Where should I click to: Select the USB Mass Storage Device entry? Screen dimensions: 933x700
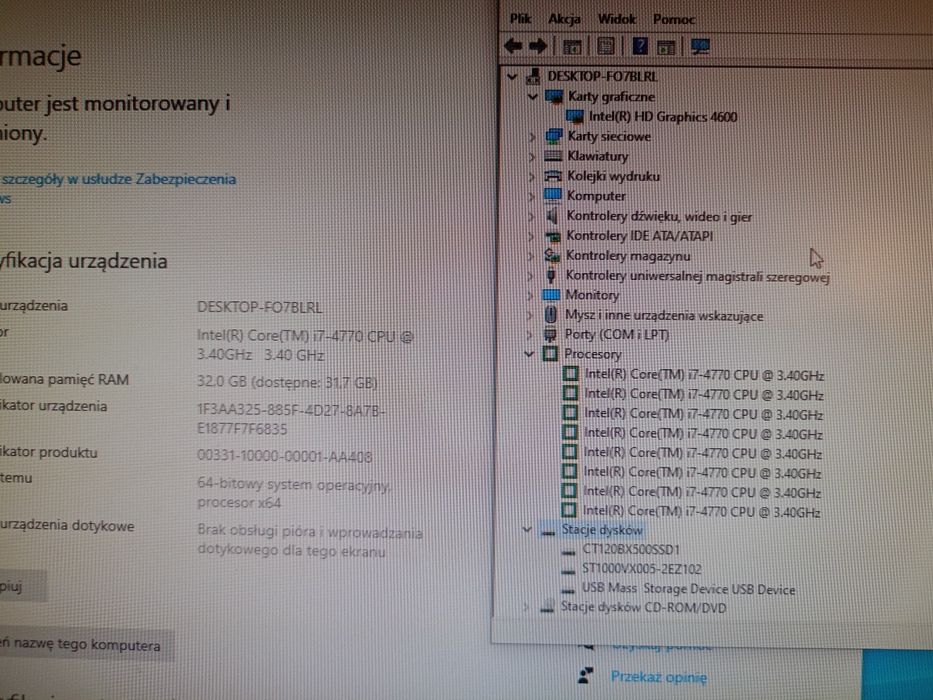click(688, 589)
